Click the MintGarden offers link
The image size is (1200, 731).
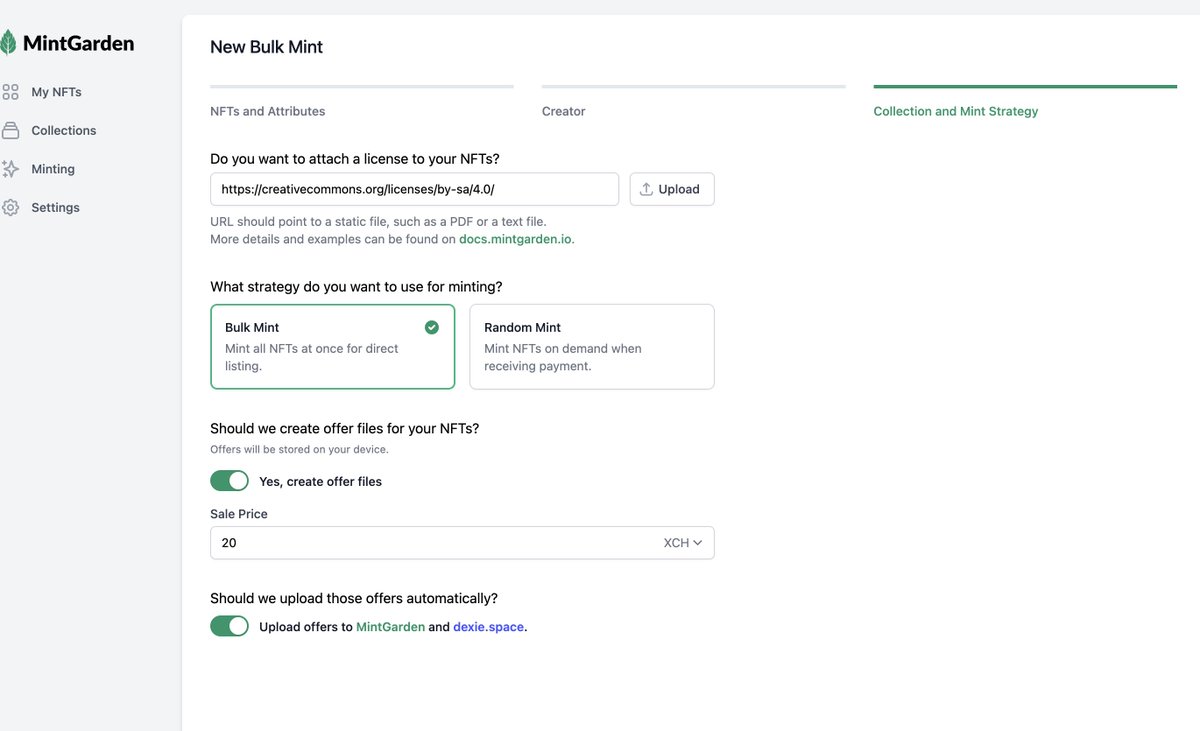click(390, 627)
